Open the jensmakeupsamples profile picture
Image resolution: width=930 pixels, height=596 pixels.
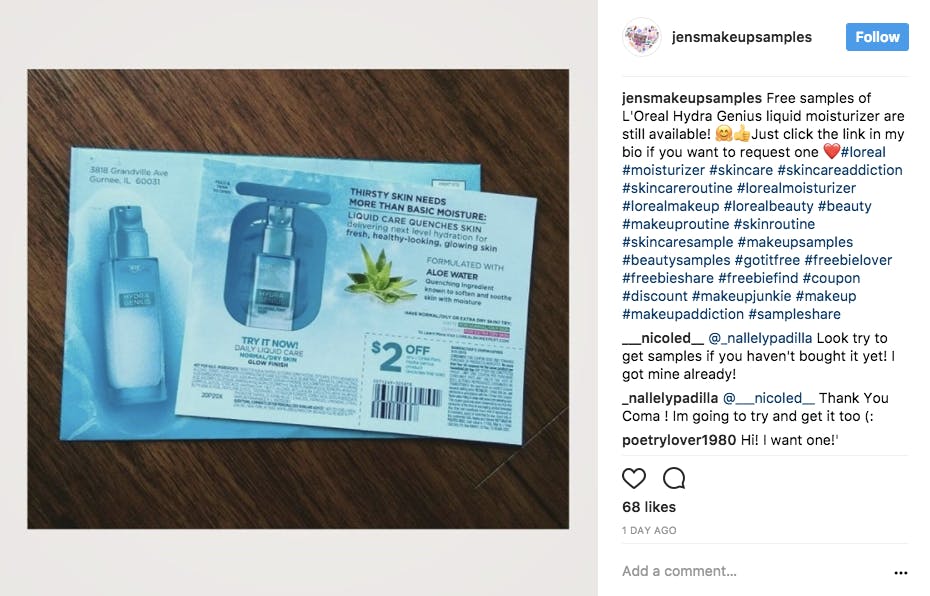click(x=642, y=37)
